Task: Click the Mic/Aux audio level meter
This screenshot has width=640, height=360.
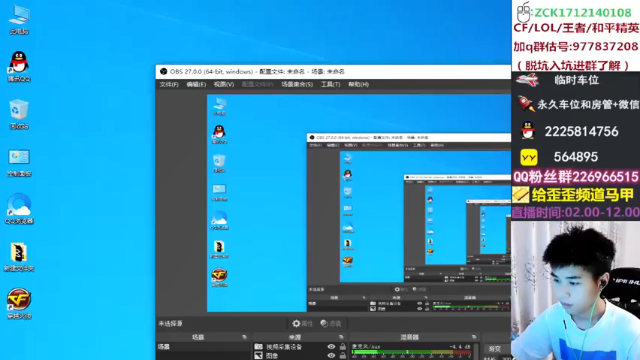Action: coord(411,352)
